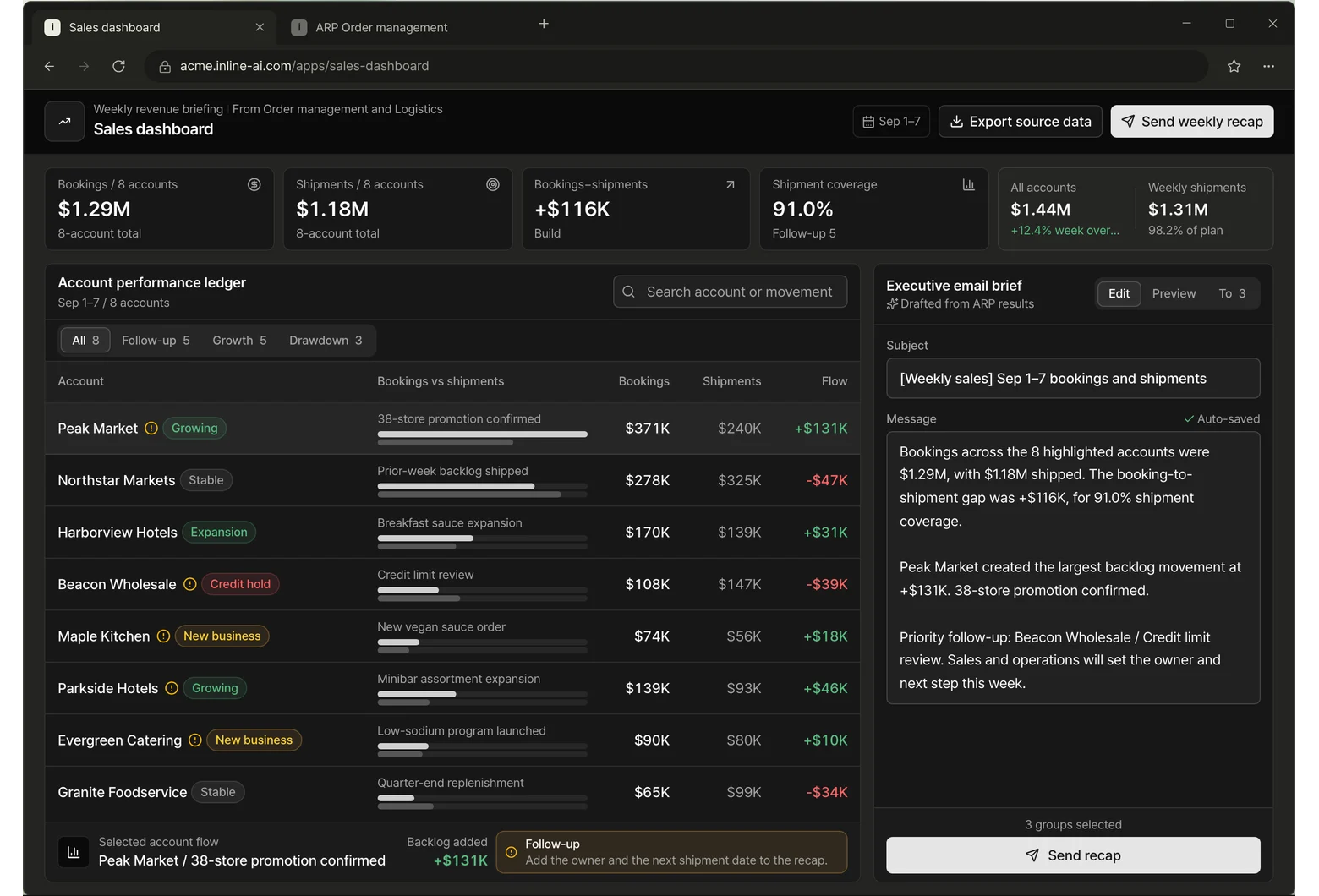Open the To 3 recipients selector
1319x896 pixels.
(x=1232, y=293)
